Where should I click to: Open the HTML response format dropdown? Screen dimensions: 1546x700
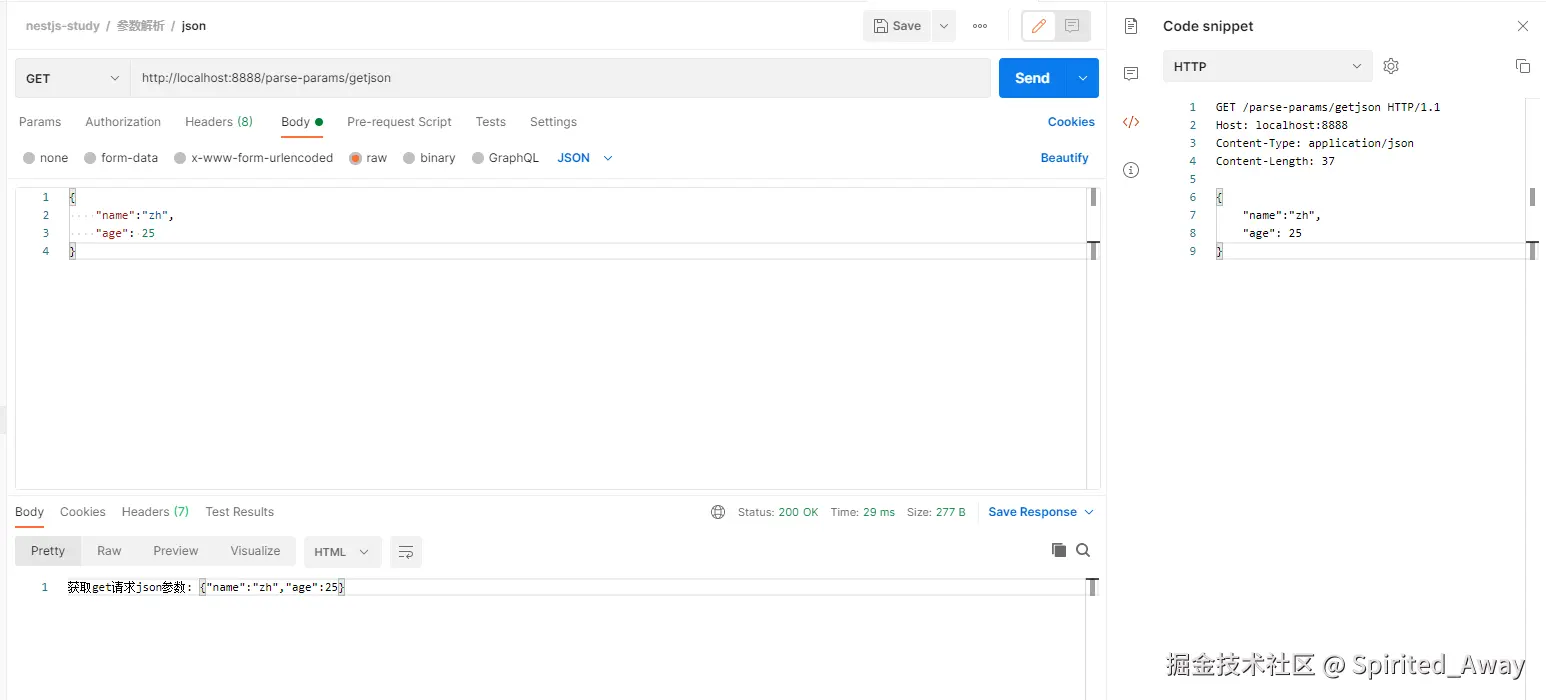[342, 552]
